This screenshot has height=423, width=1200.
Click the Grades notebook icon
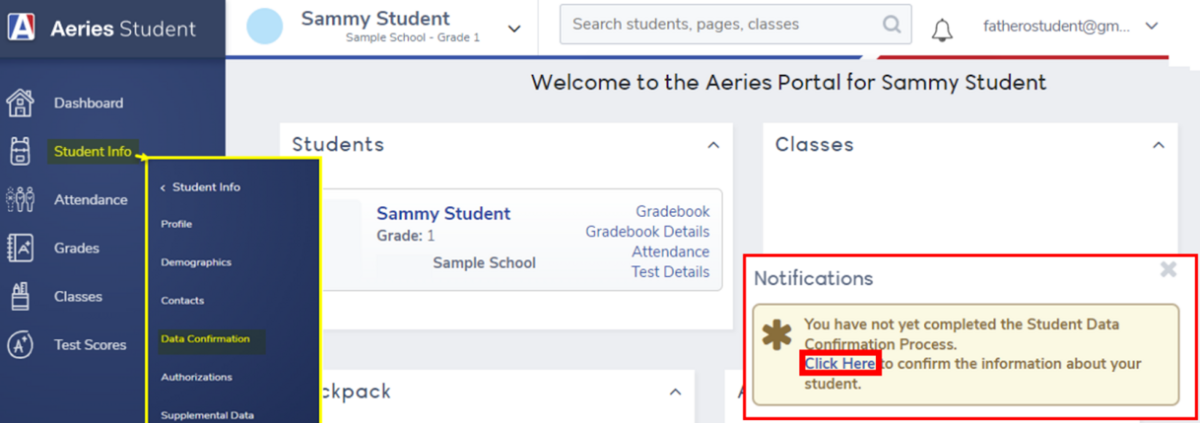click(x=20, y=248)
